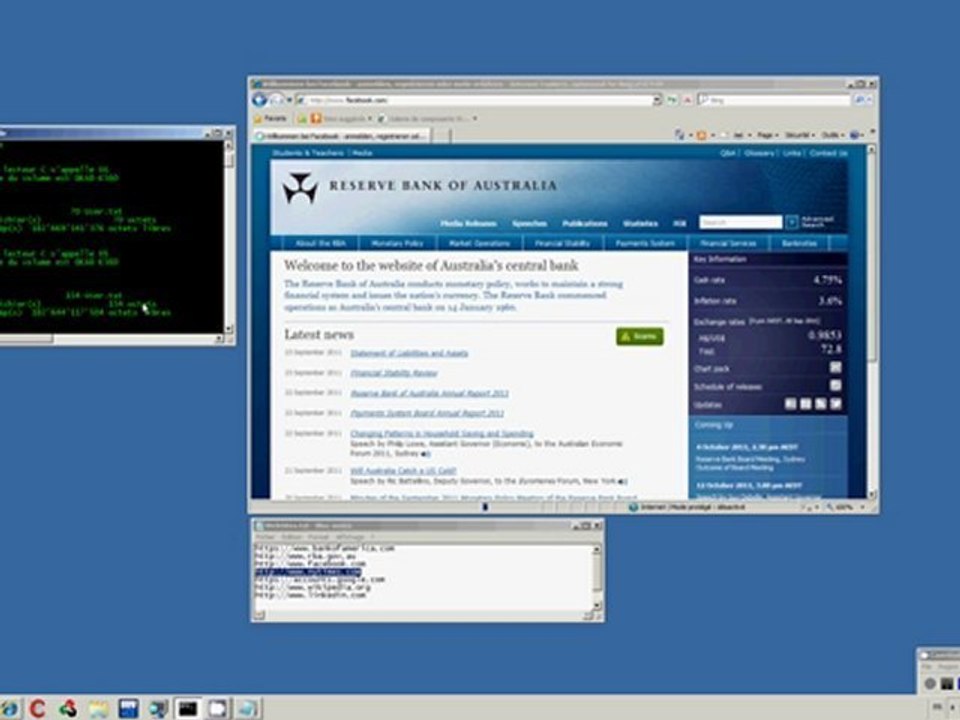Click the RBA search go arrow
Viewport: 960px width, 720px height.
[x=792, y=222]
